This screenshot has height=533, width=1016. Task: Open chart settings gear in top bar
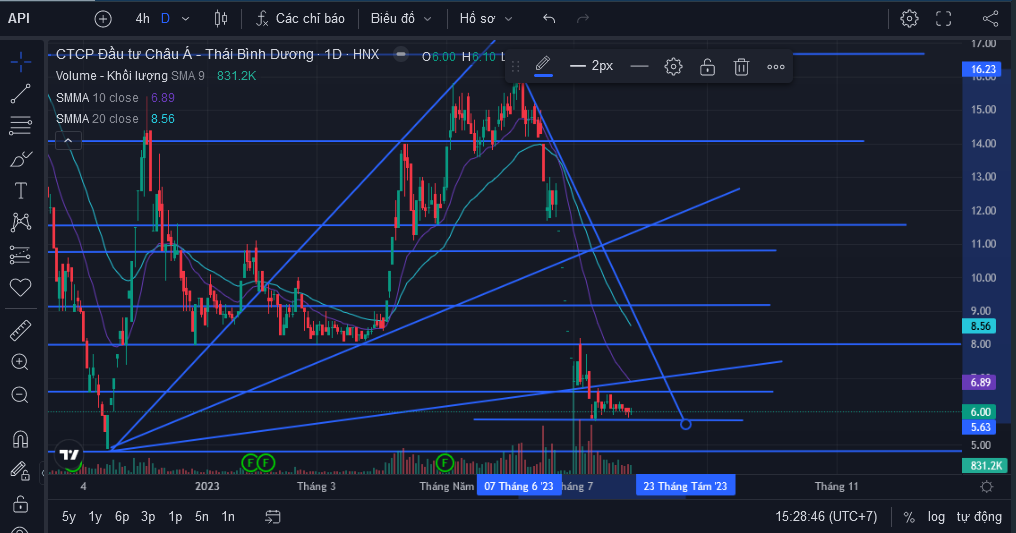coord(909,18)
